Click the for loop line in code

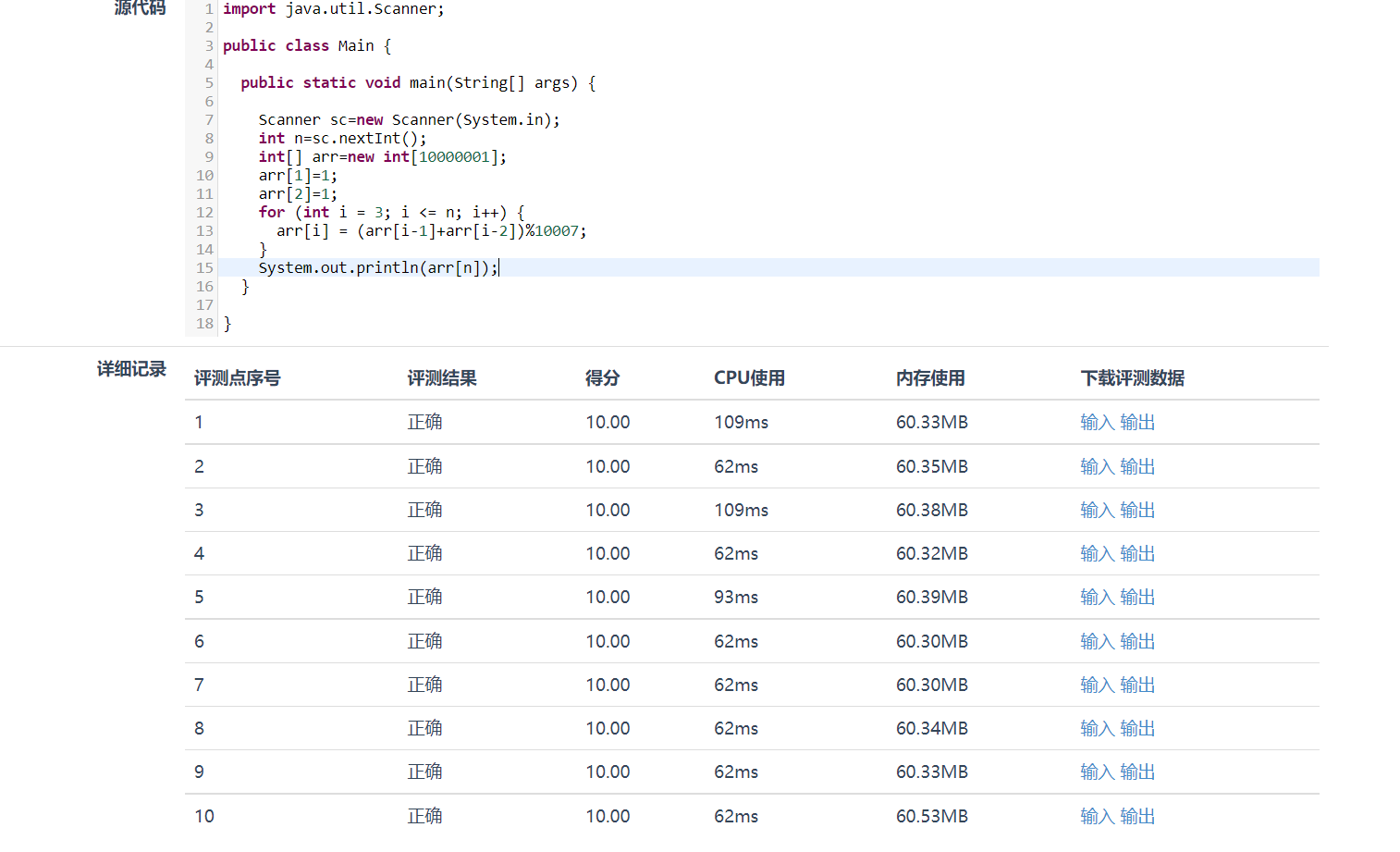[390, 213]
